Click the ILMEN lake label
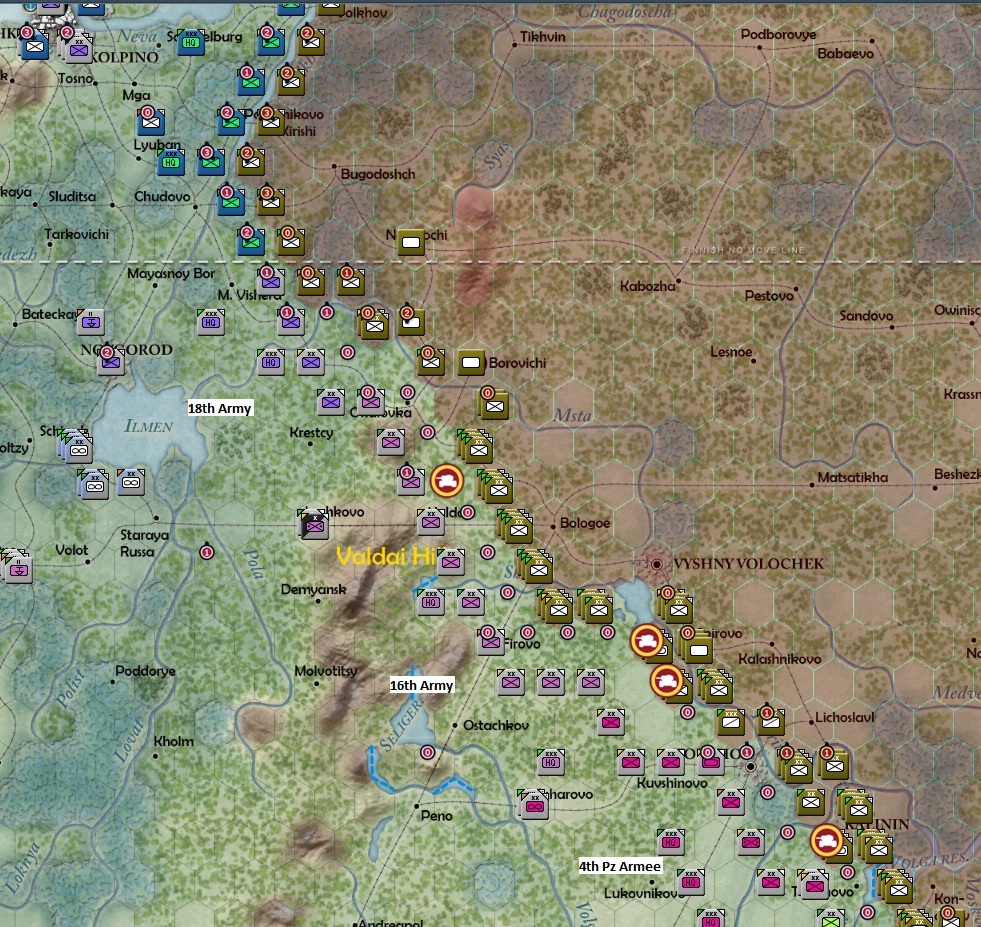The image size is (981, 927). [148, 426]
